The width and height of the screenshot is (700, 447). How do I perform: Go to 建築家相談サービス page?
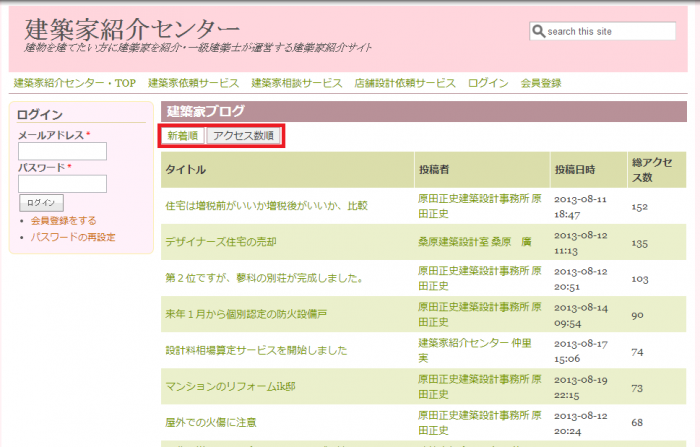point(297,83)
